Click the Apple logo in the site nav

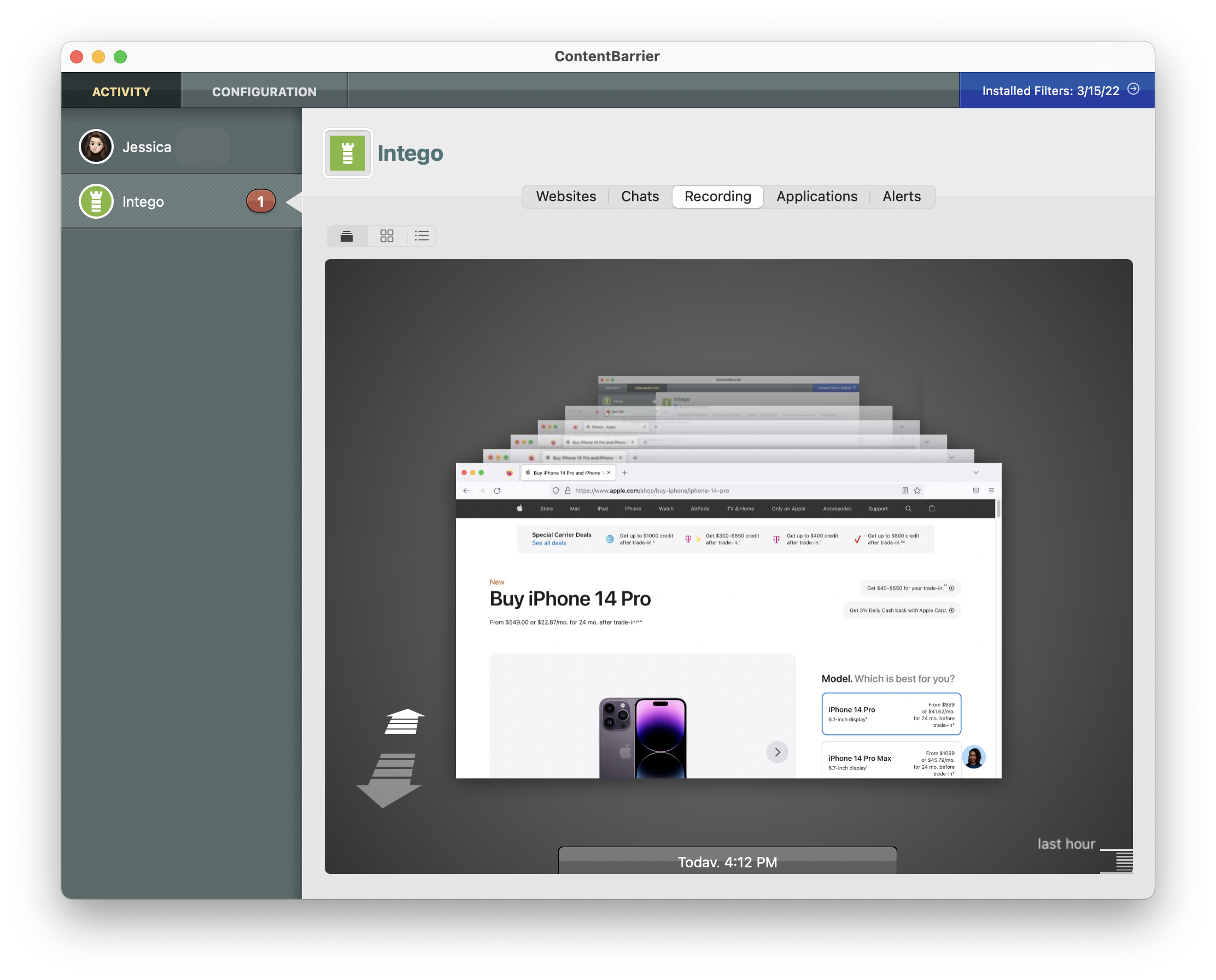(519, 509)
